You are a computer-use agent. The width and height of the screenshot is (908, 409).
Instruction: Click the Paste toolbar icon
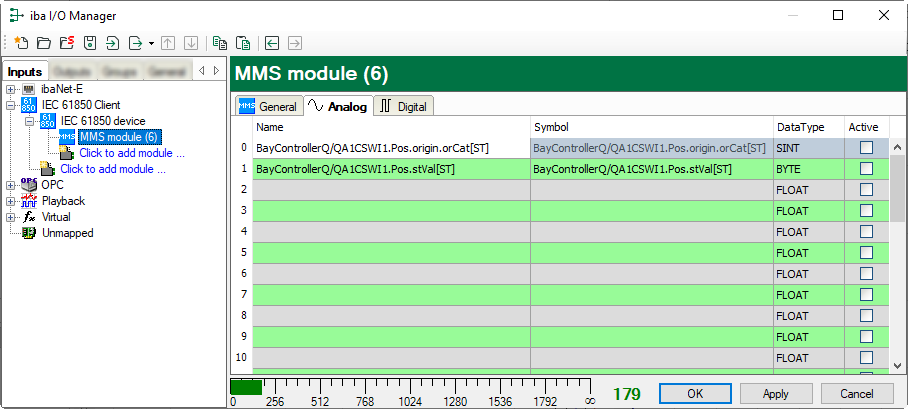242,43
